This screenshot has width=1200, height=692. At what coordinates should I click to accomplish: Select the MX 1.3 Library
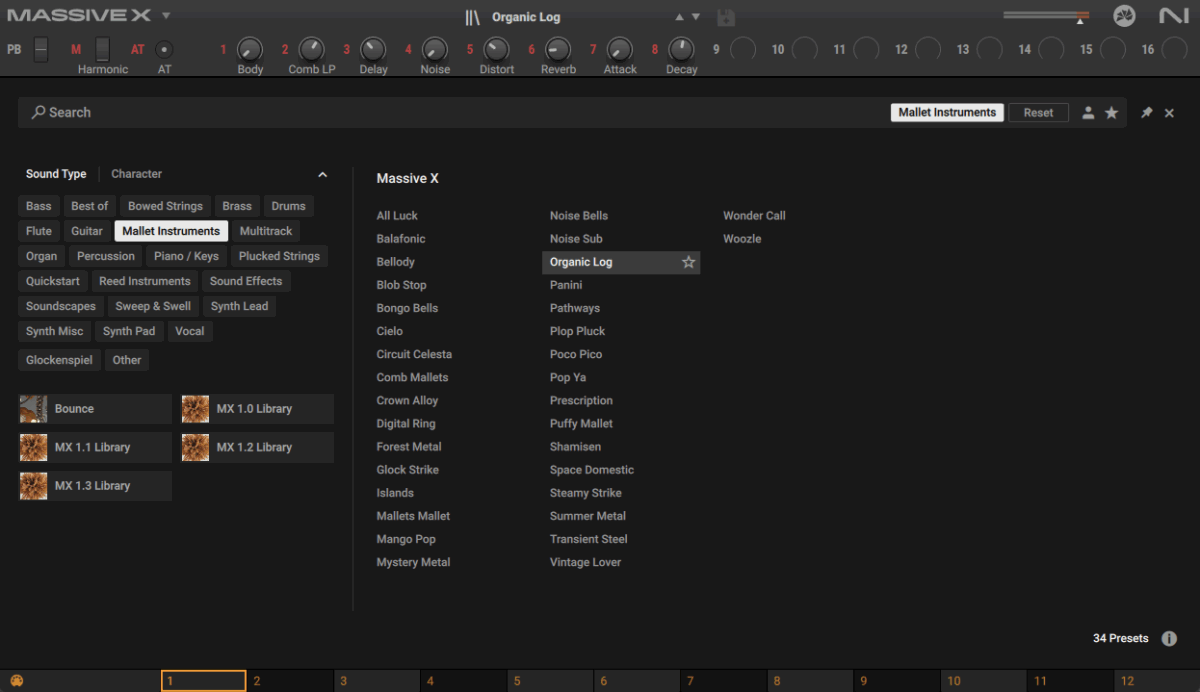click(x=95, y=486)
